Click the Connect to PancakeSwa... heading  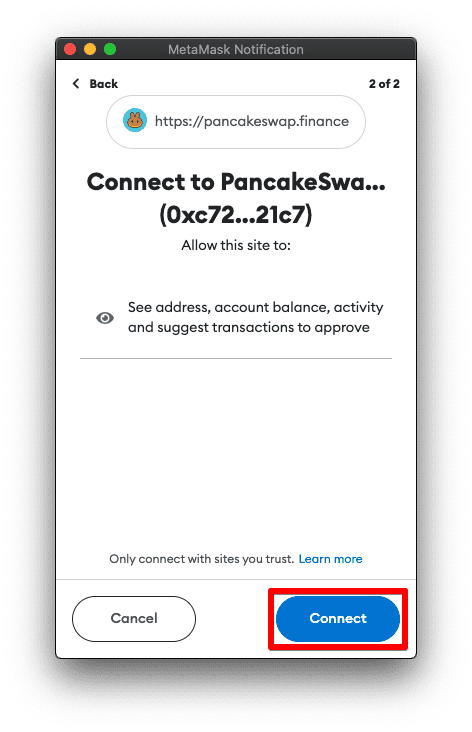(x=236, y=182)
